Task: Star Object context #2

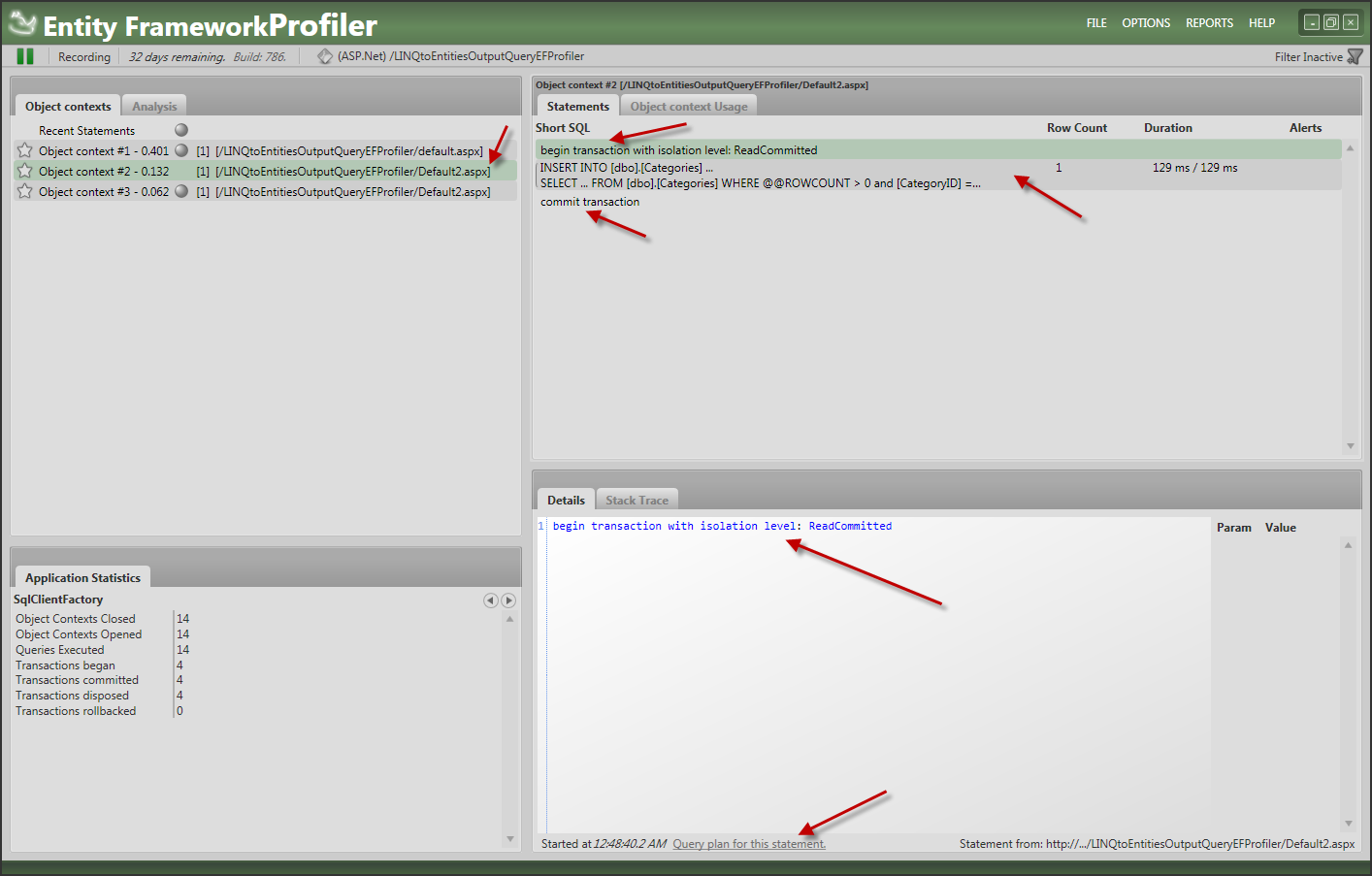Action: click(x=25, y=171)
